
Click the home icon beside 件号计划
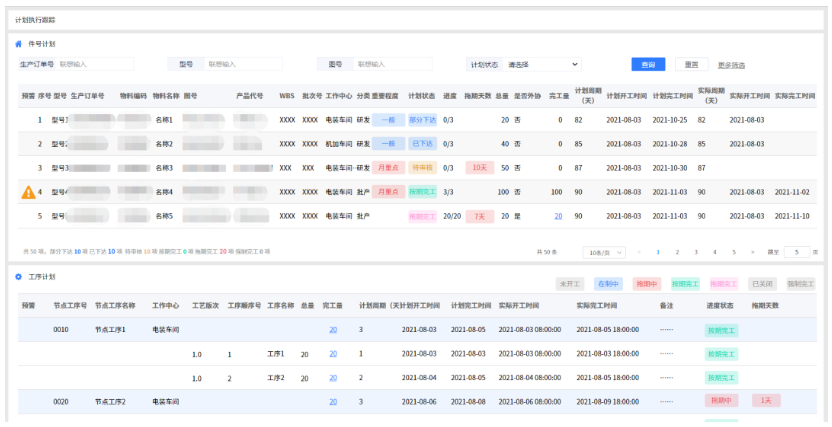tap(18, 44)
